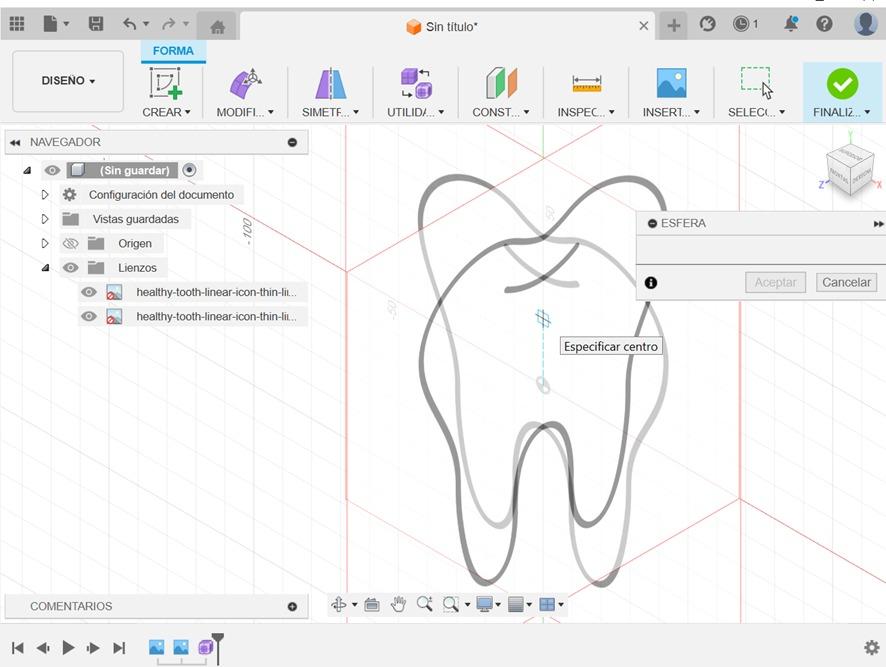Go to the Home tab icon
Viewport: 886px width, 667px height.
(x=218, y=27)
